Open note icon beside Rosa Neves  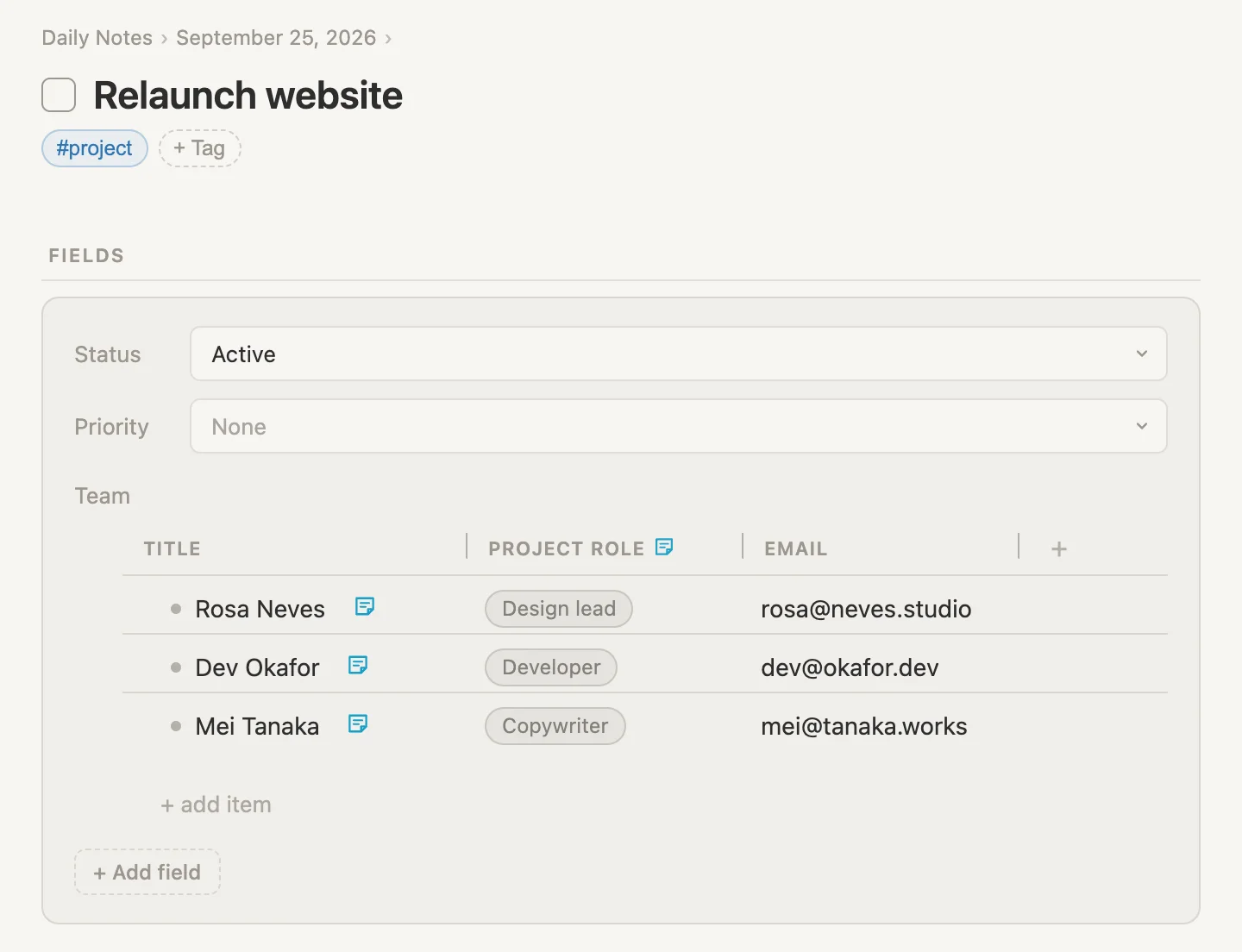(365, 607)
